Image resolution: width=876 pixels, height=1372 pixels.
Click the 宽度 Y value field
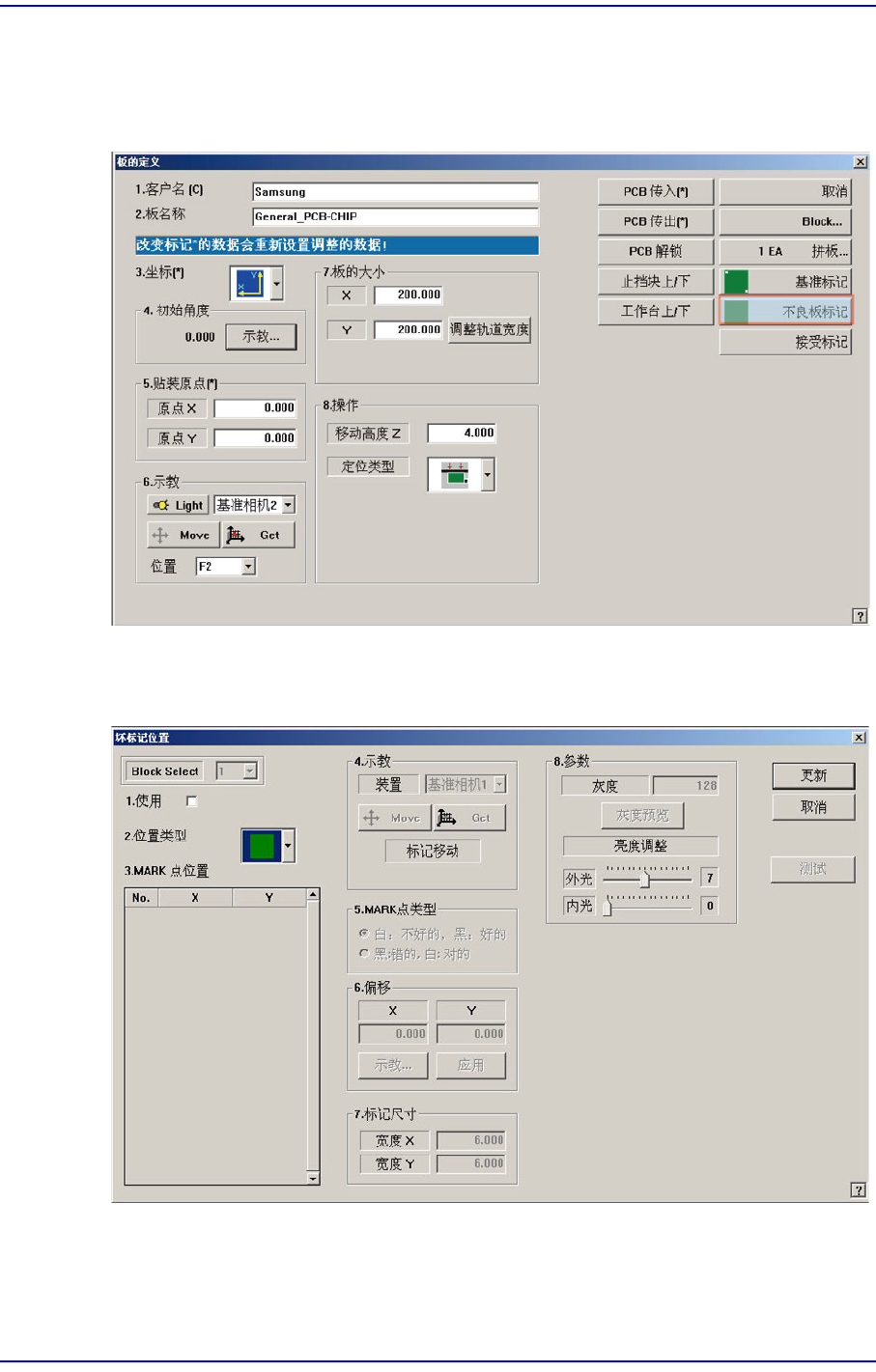[x=471, y=1163]
